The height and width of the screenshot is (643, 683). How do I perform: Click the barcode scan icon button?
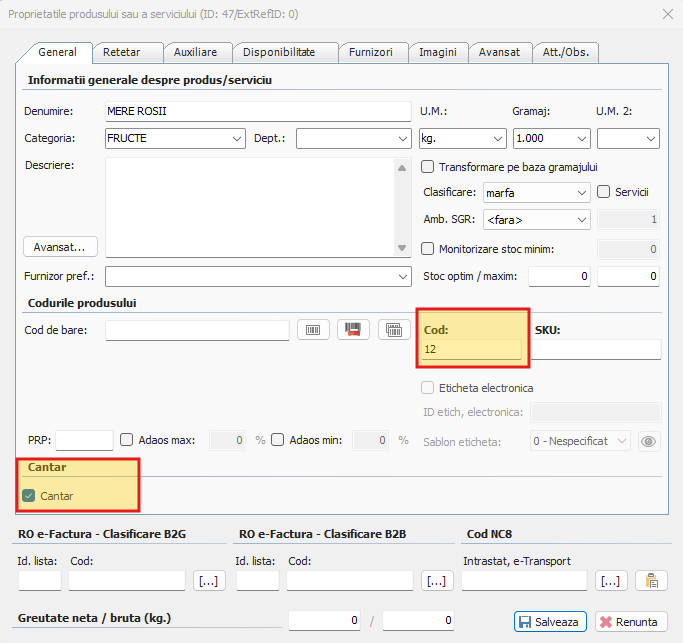tap(313, 330)
